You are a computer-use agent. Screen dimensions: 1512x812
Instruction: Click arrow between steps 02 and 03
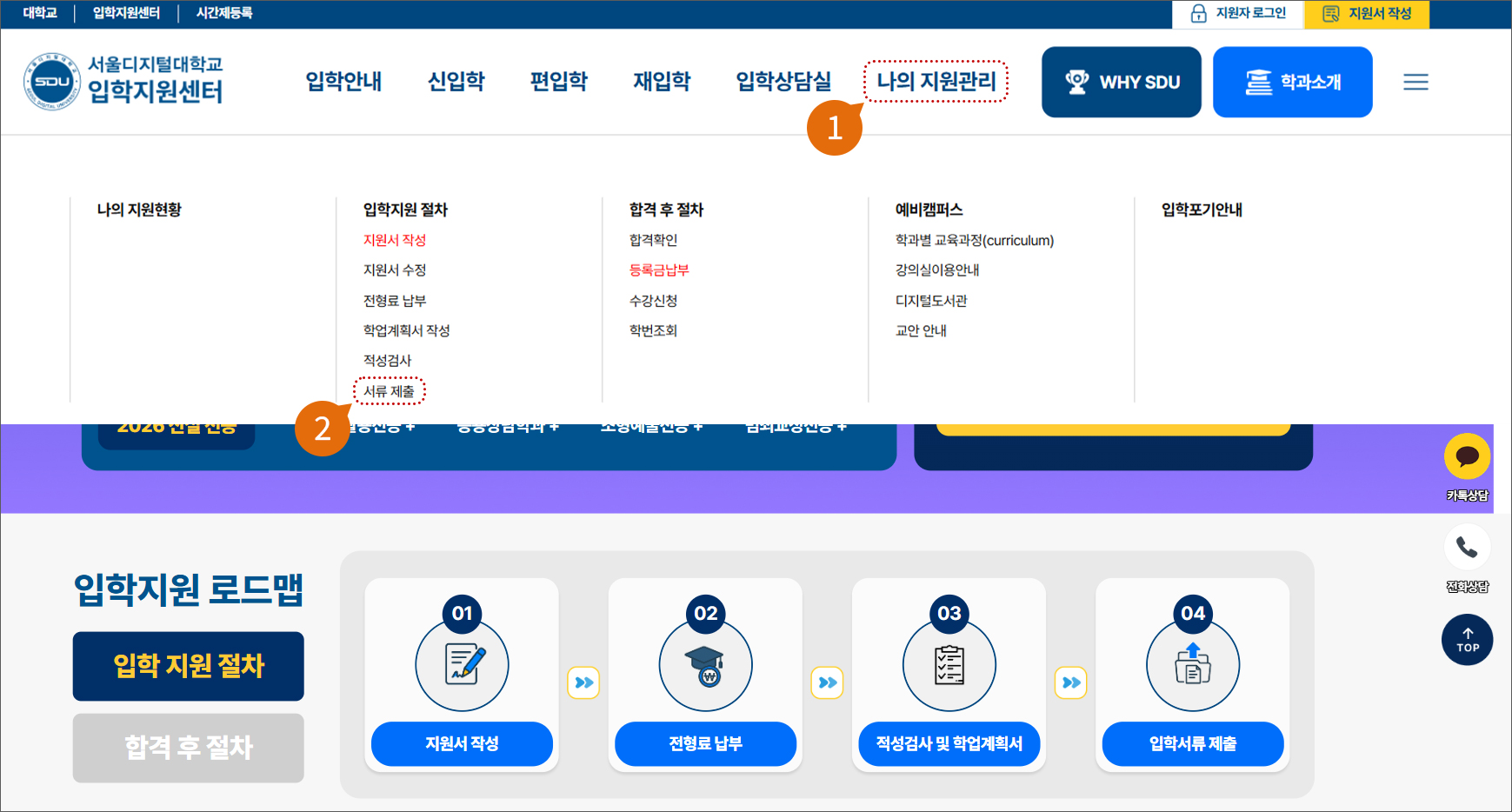click(827, 682)
